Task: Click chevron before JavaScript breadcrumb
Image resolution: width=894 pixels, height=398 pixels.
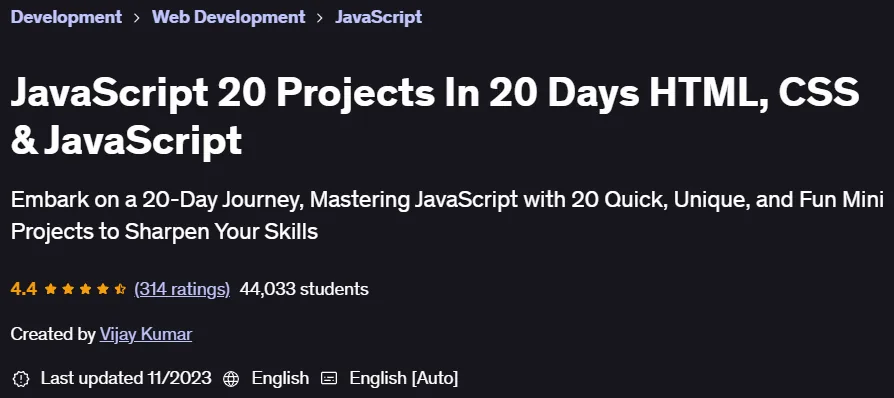Action: (x=320, y=18)
